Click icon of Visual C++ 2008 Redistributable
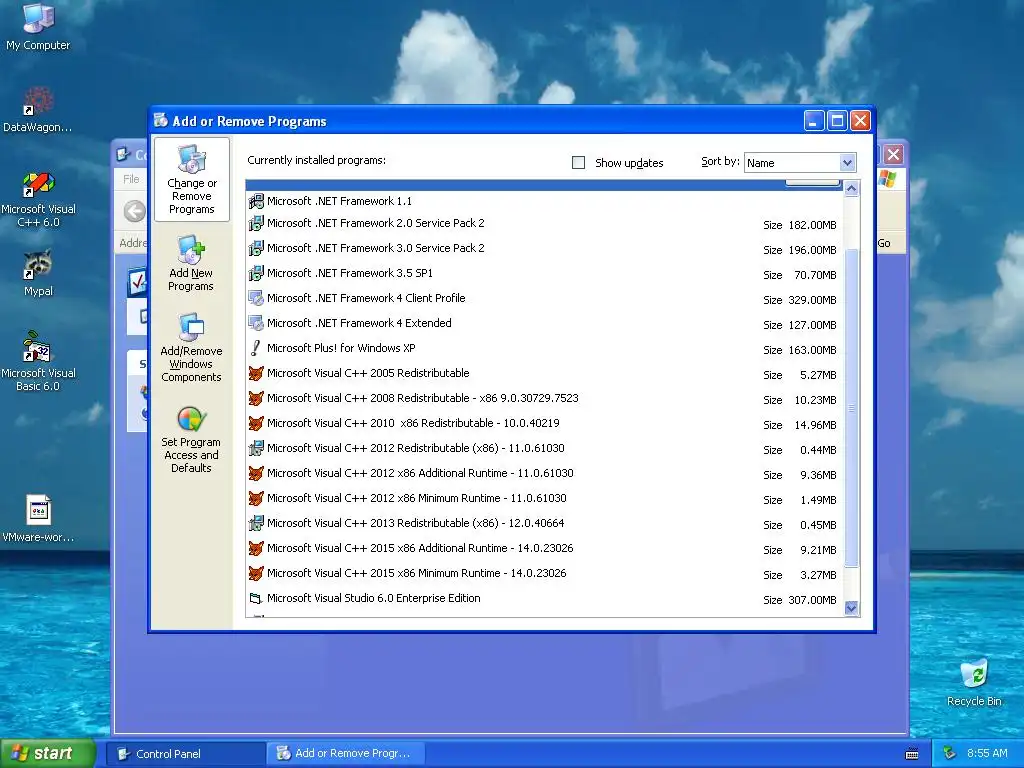 256,398
